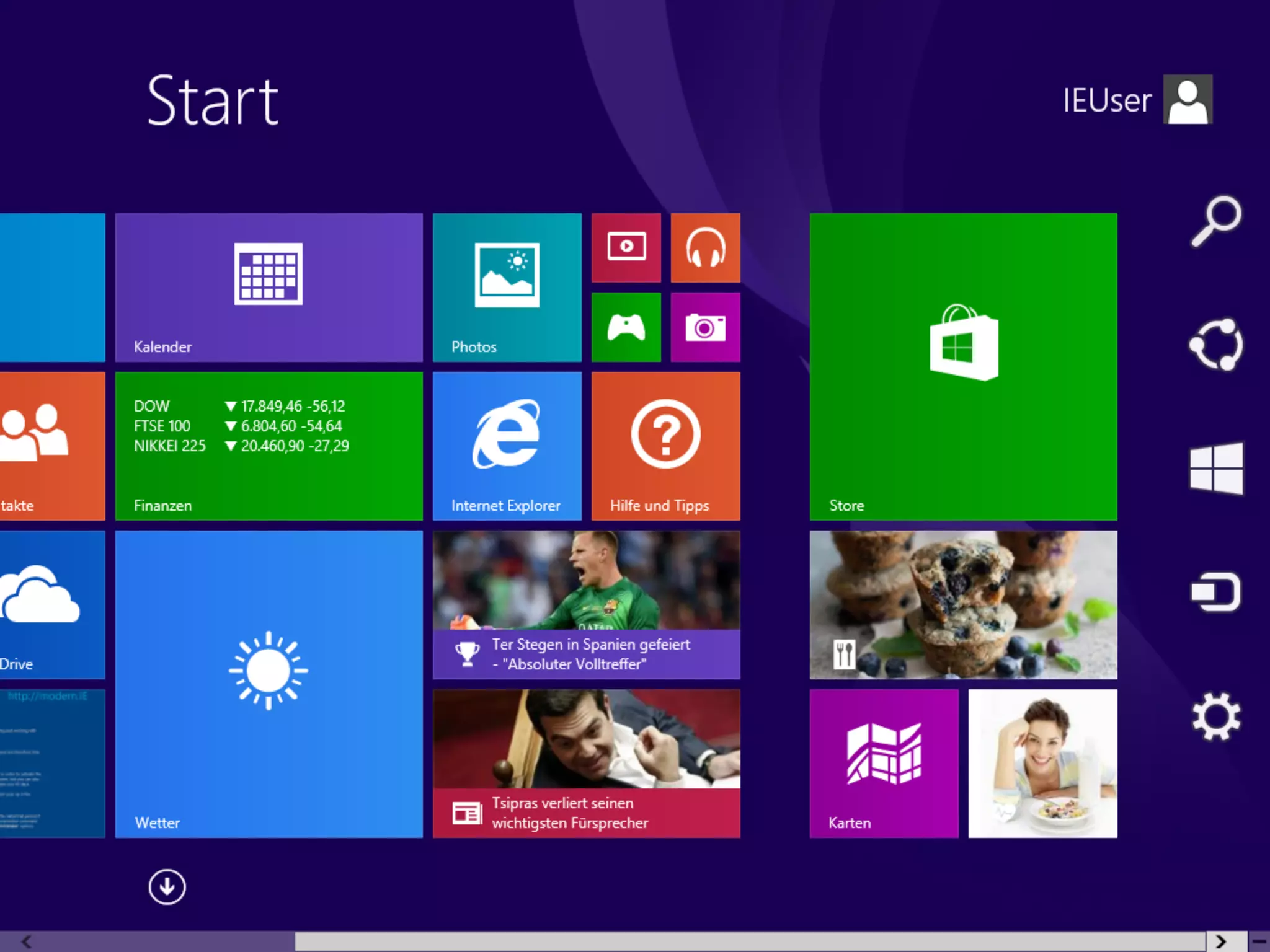This screenshot has height=952, width=1270.
Task: Click the scrollbar right arrow
Action: (x=1221, y=941)
